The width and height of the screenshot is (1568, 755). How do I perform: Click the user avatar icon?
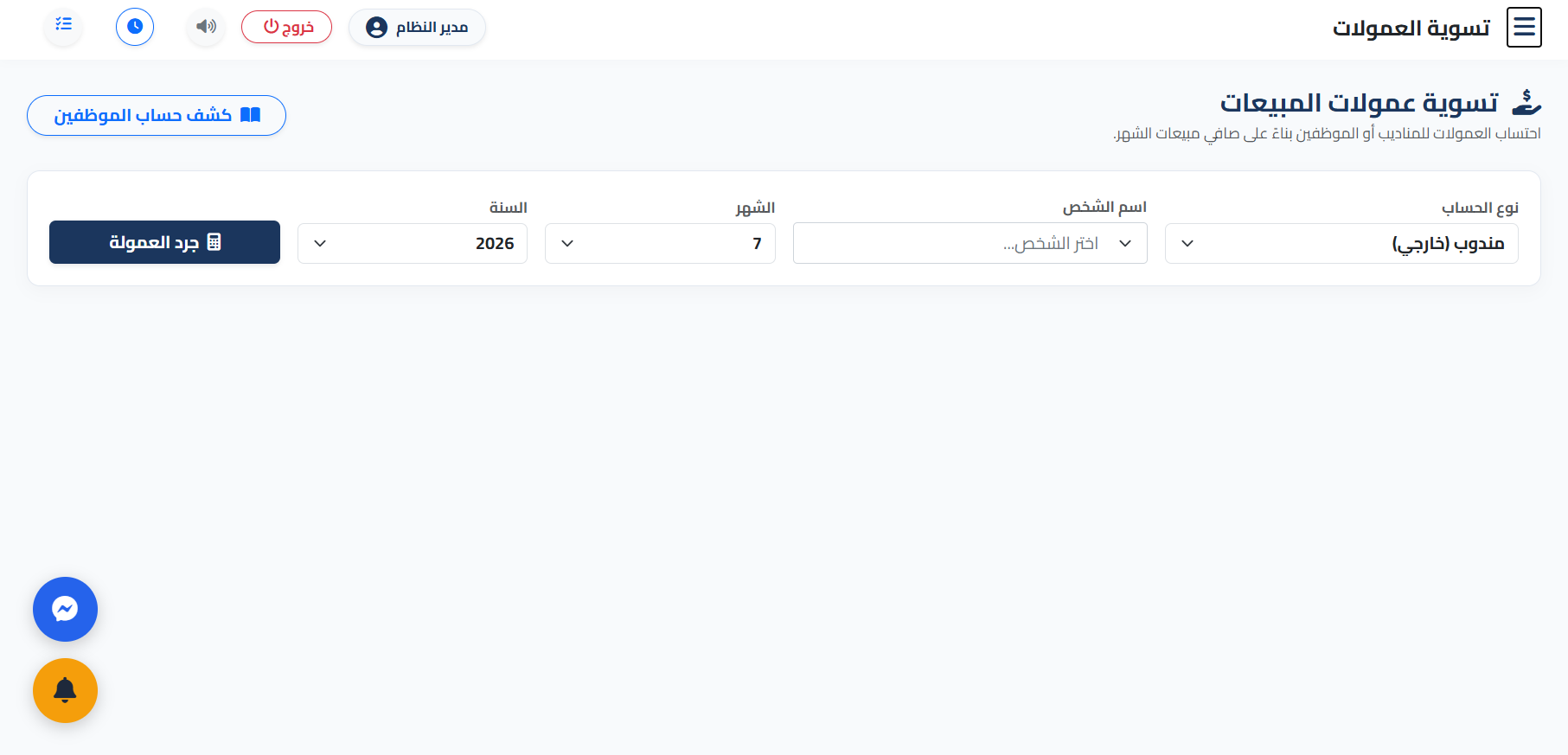coord(376,28)
